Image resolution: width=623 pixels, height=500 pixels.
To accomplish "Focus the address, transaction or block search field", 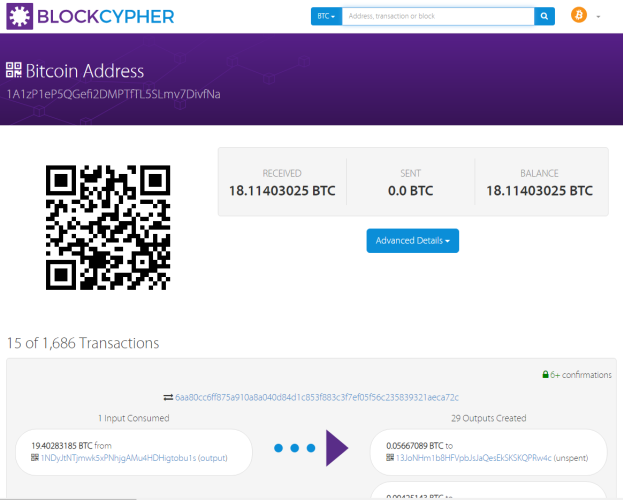I will pyautogui.click(x=438, y=16).
